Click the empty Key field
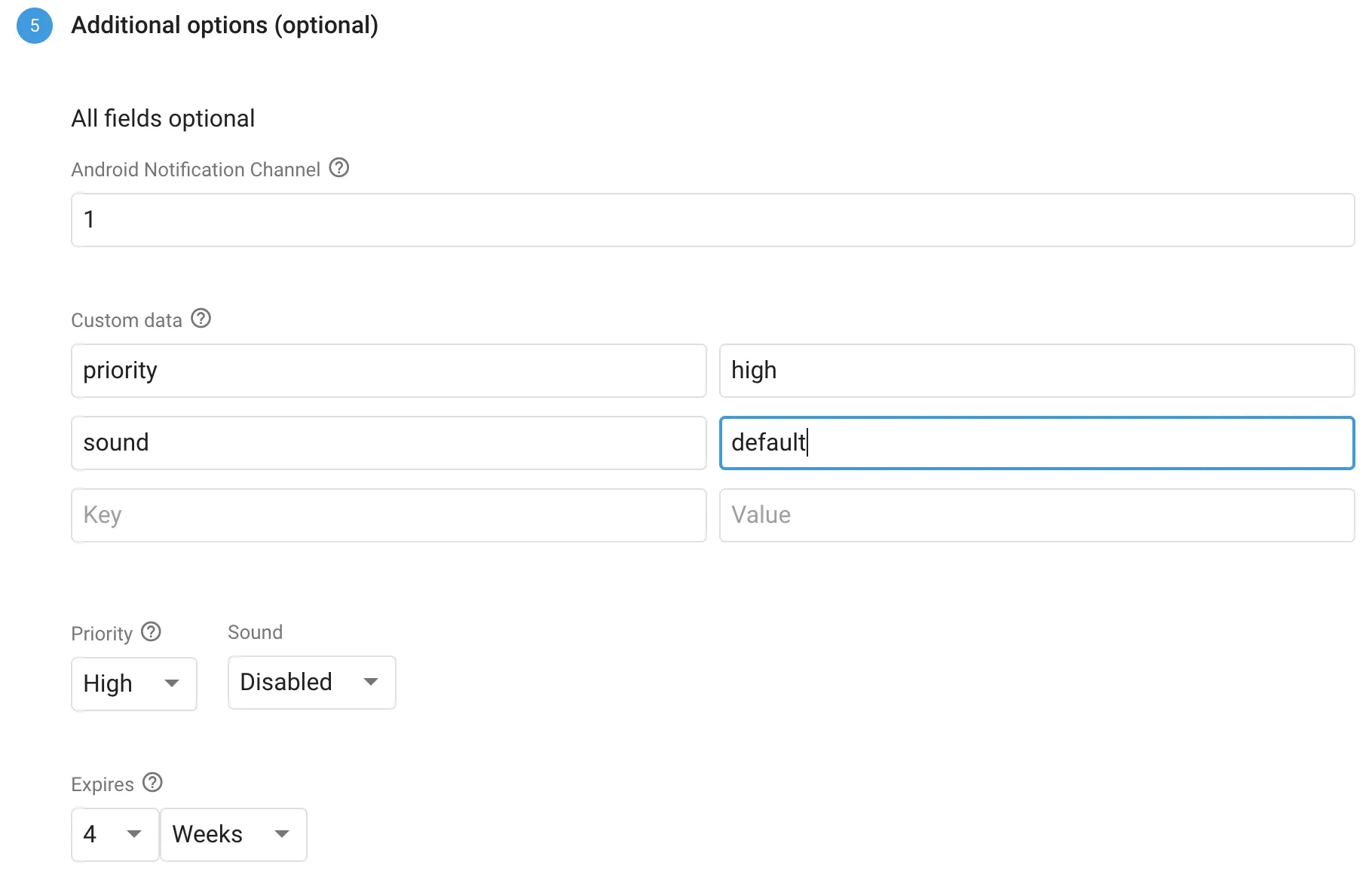The image size is (1372, 877). click(x=388, y=515)
